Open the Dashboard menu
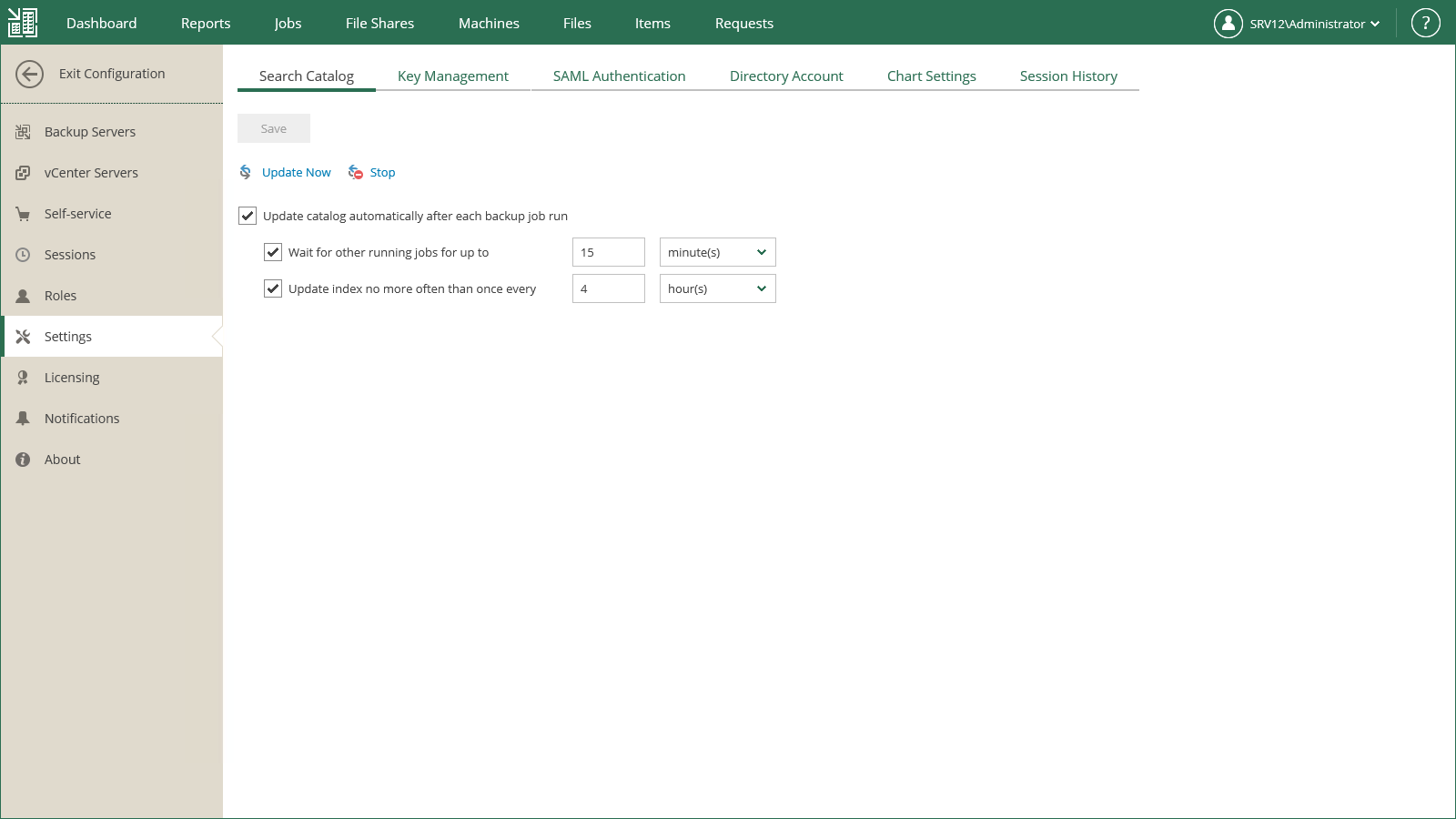 pos(102,23)
